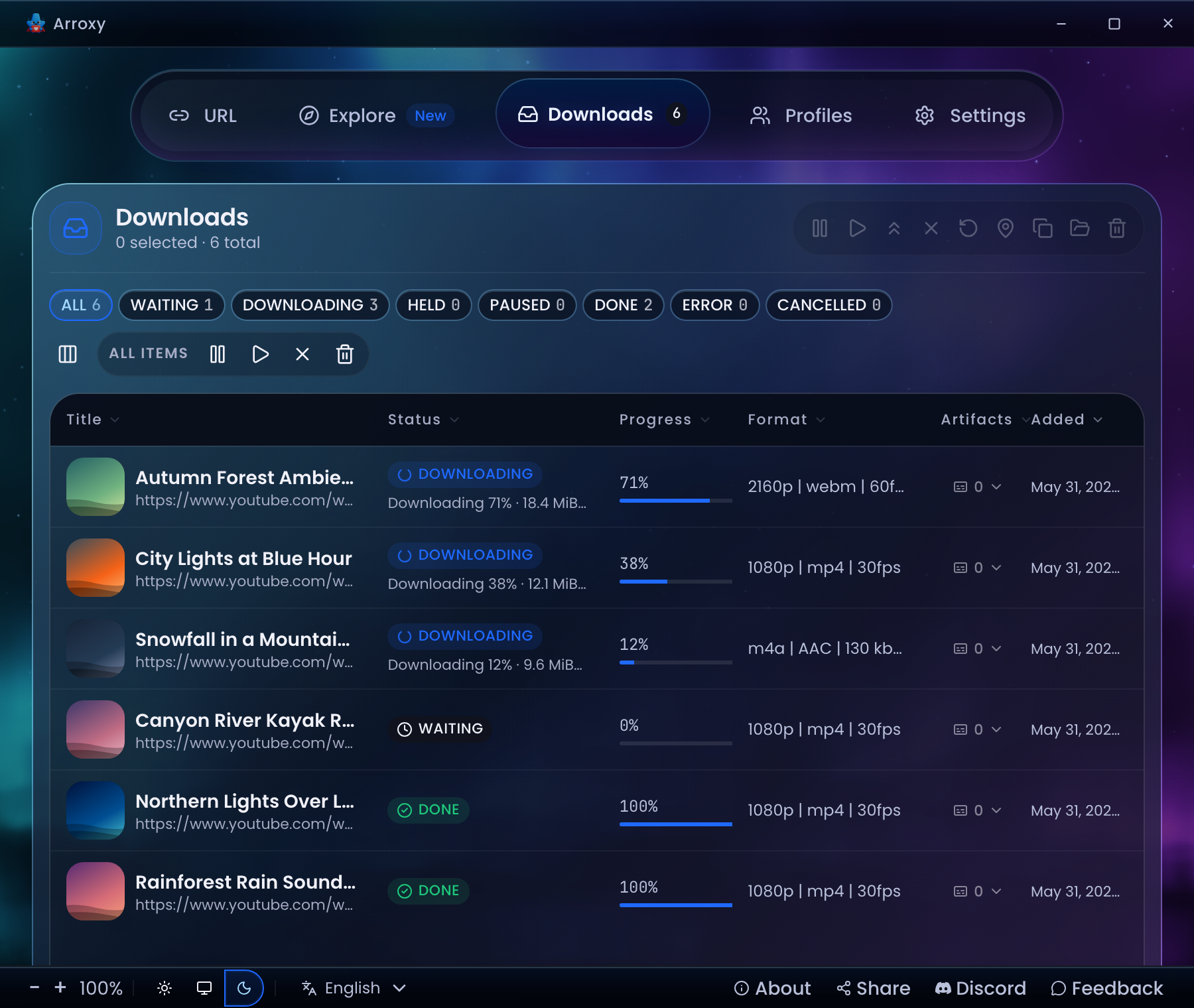1194x1008 pixels.
Task: Open the Settings tab
Action: pos(970,116)
